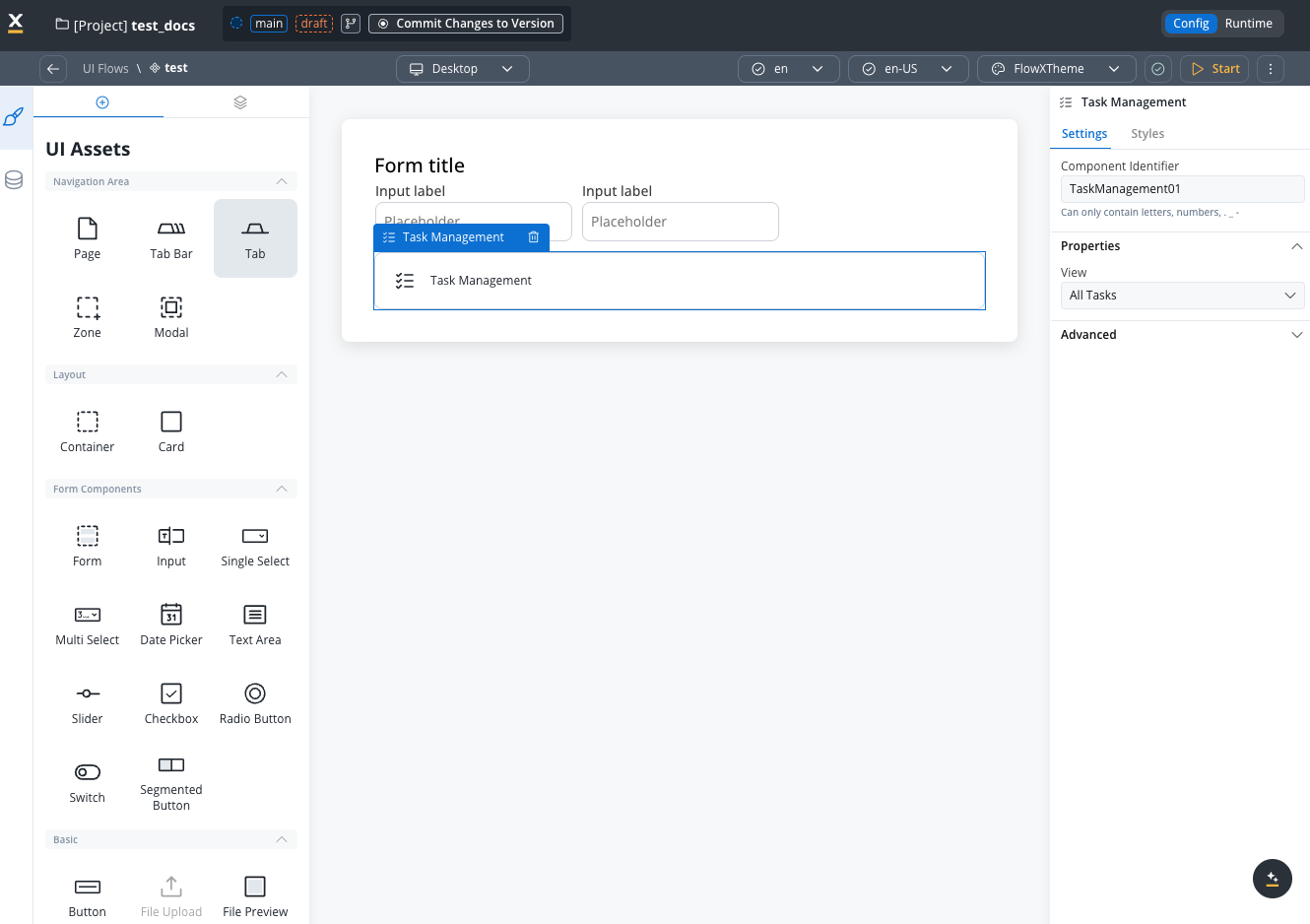Open the layers tree panel icon
The image size is (1310, 924).
point(240,102)
